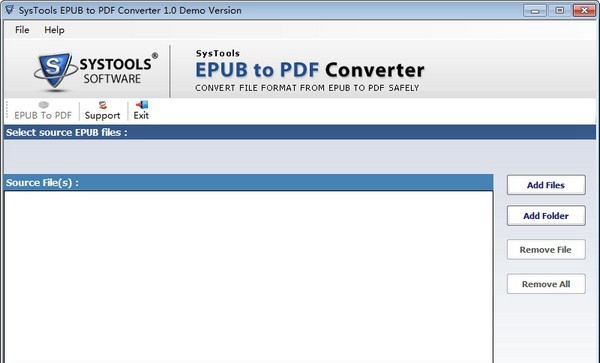600x363 pixels.
Task: Click the SysTools Software shield logo
Action: point(55,71)
